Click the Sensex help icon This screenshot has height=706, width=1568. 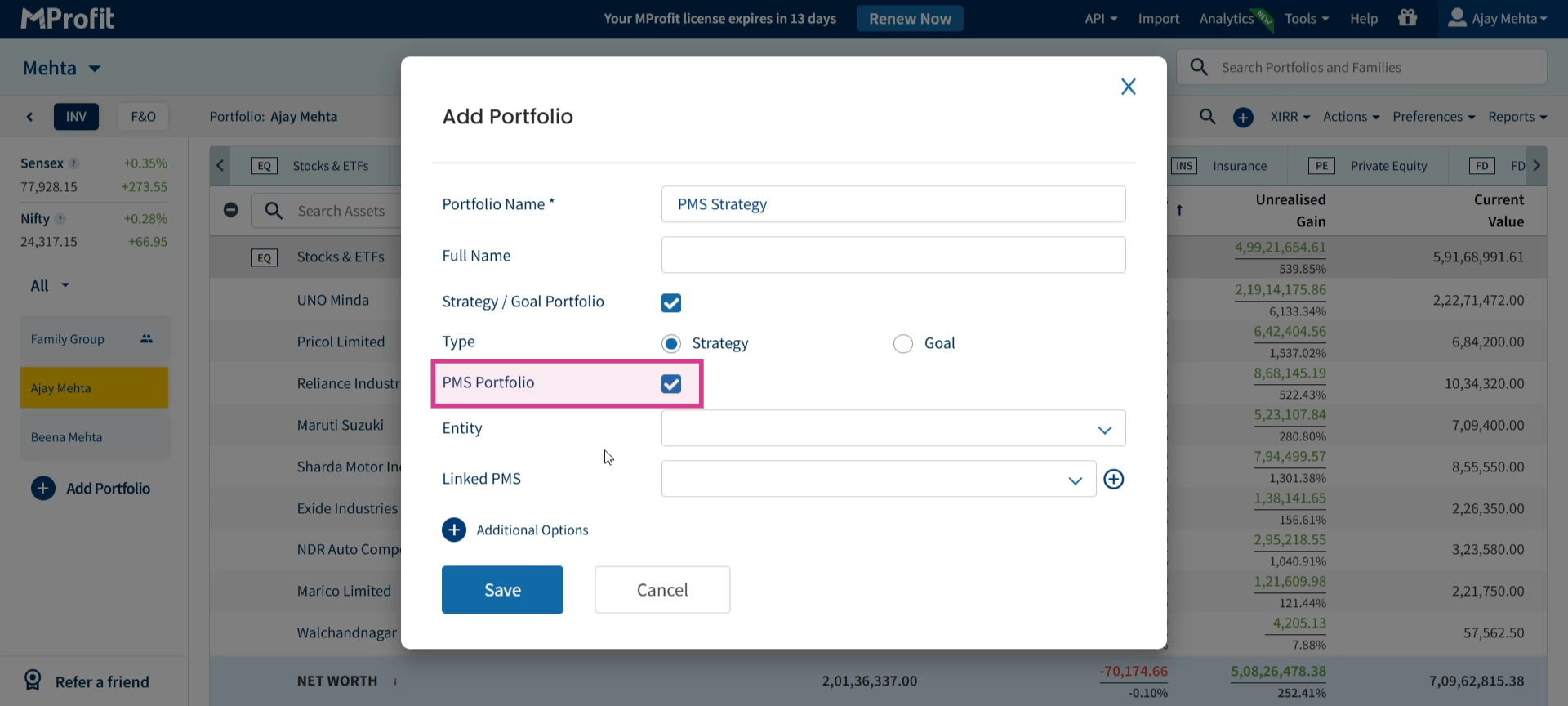pyautogui.click(x=74, y=163)
